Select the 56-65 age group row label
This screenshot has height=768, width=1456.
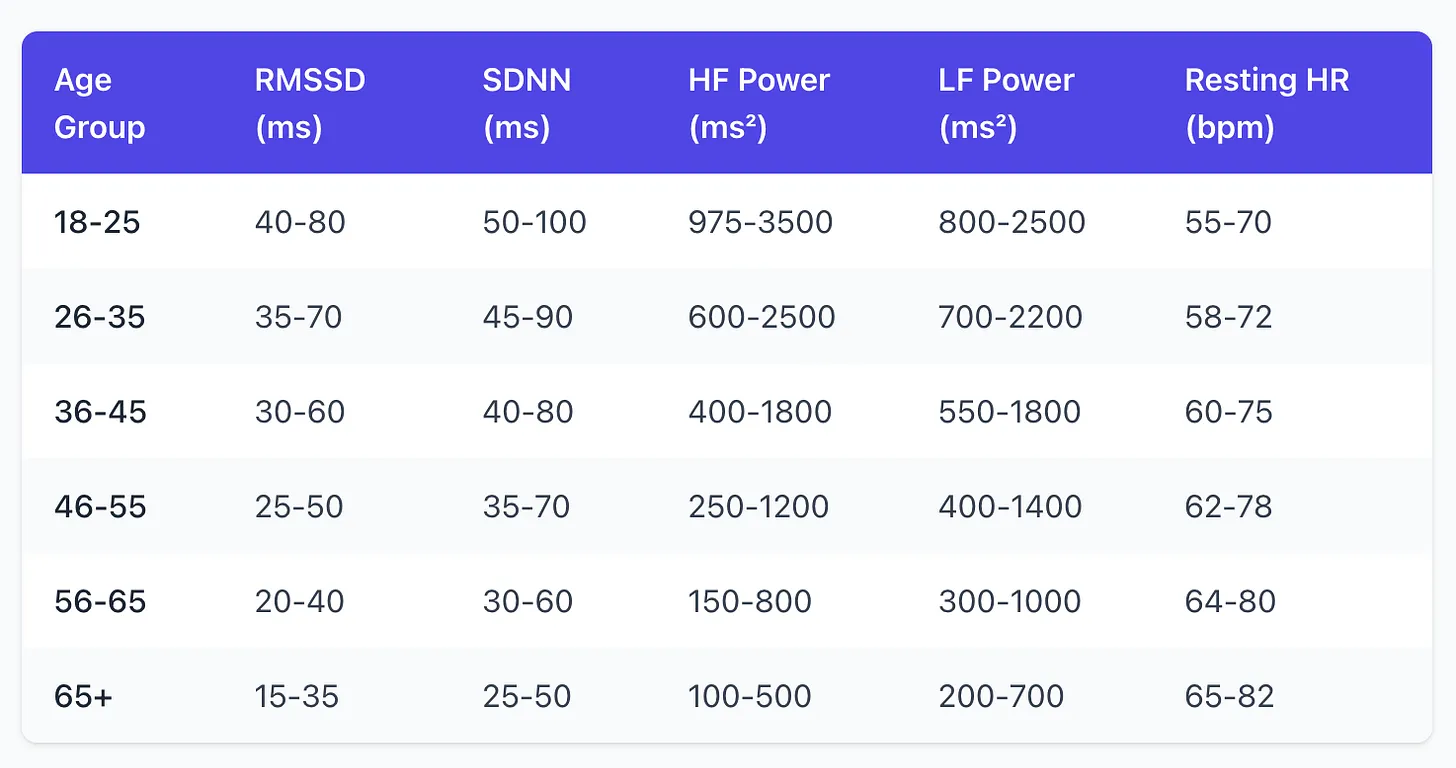(x=100, y=601)
